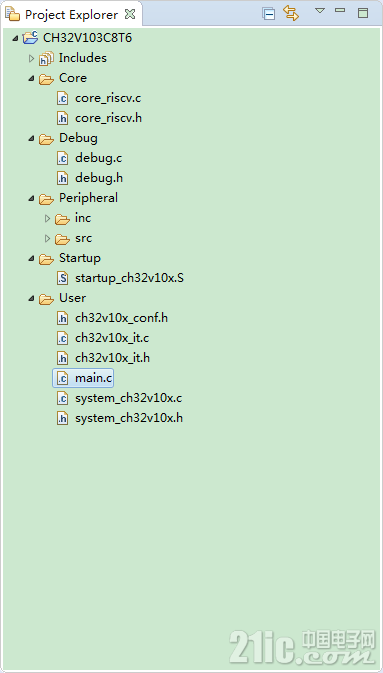Select core_riscv.h file name
Screen dimensions: 383x673
pos(109,118)
